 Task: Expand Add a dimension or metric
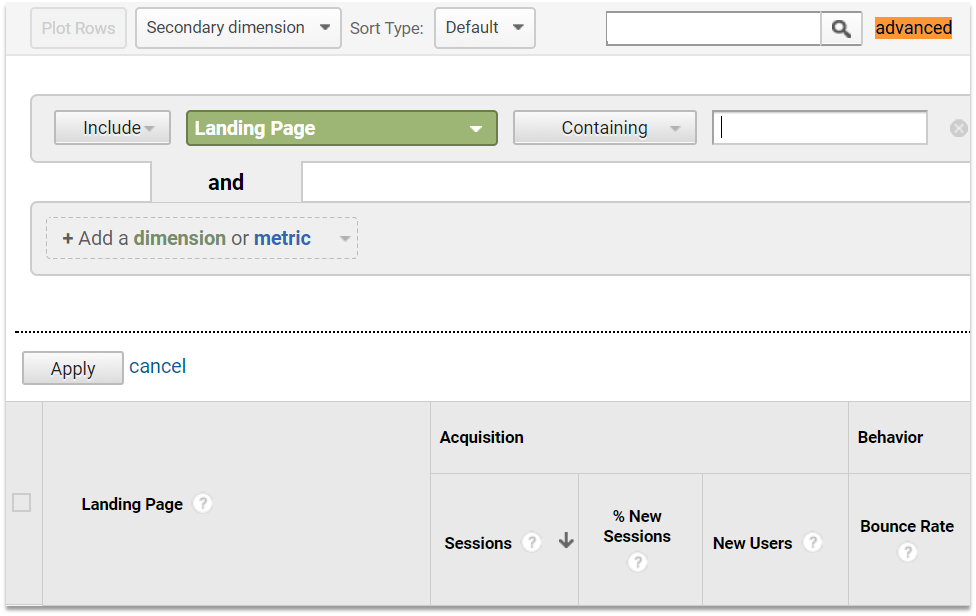point(202,238)
